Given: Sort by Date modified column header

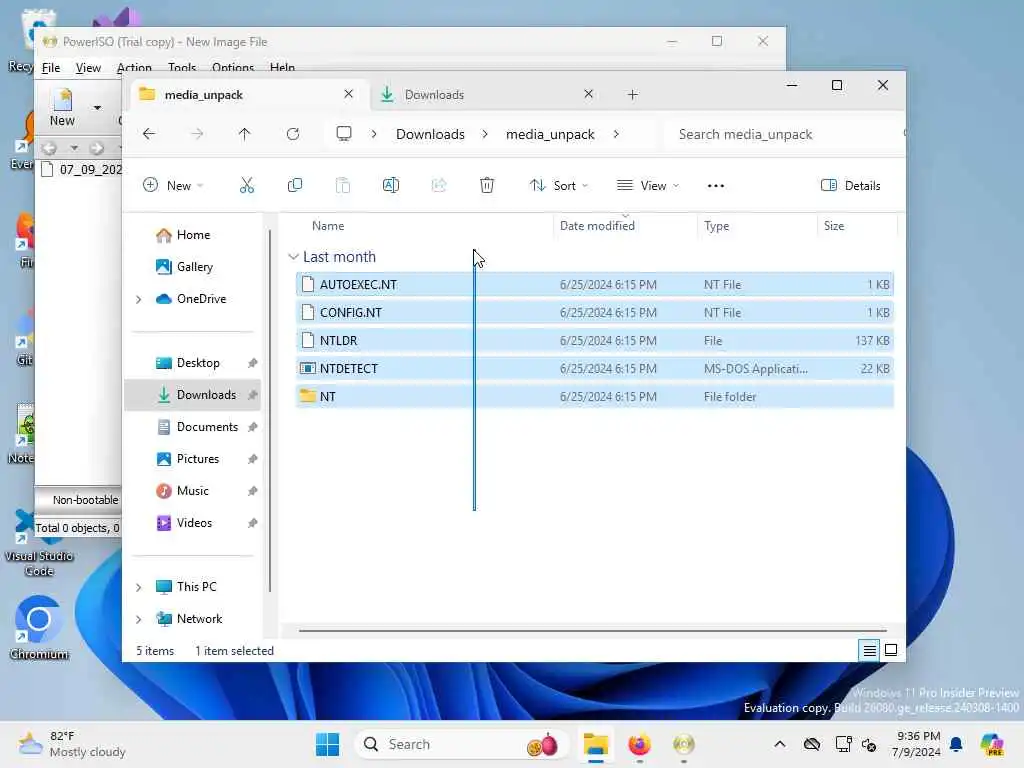Looking at the screenshot, I should point(597,226).
